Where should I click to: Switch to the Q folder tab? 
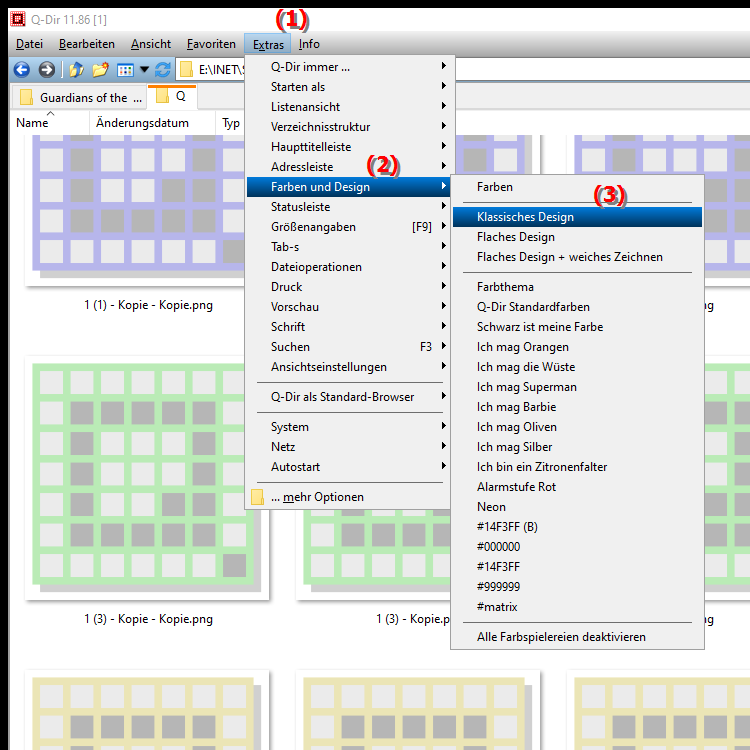coord(172,96)
